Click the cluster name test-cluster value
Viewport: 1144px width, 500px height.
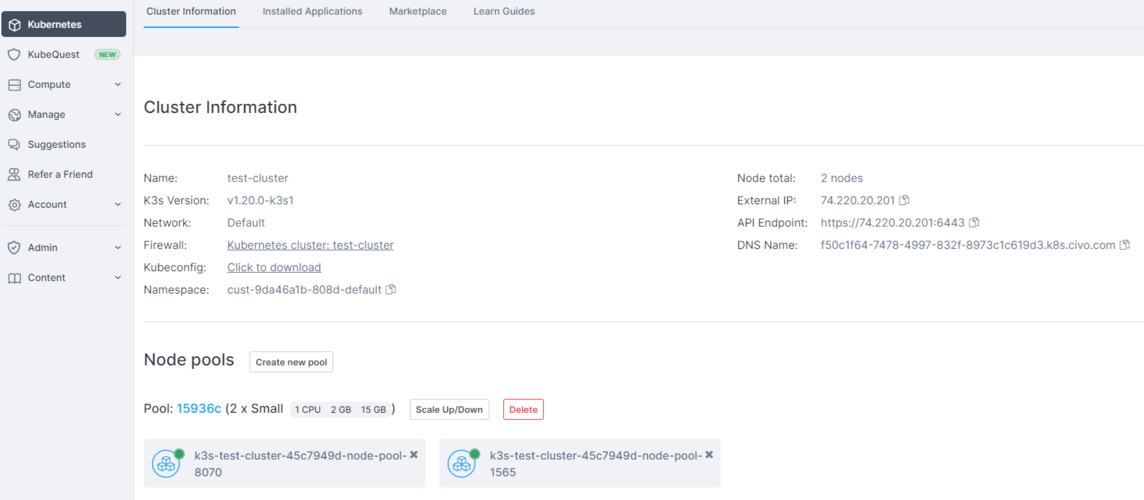coord(258,178)
